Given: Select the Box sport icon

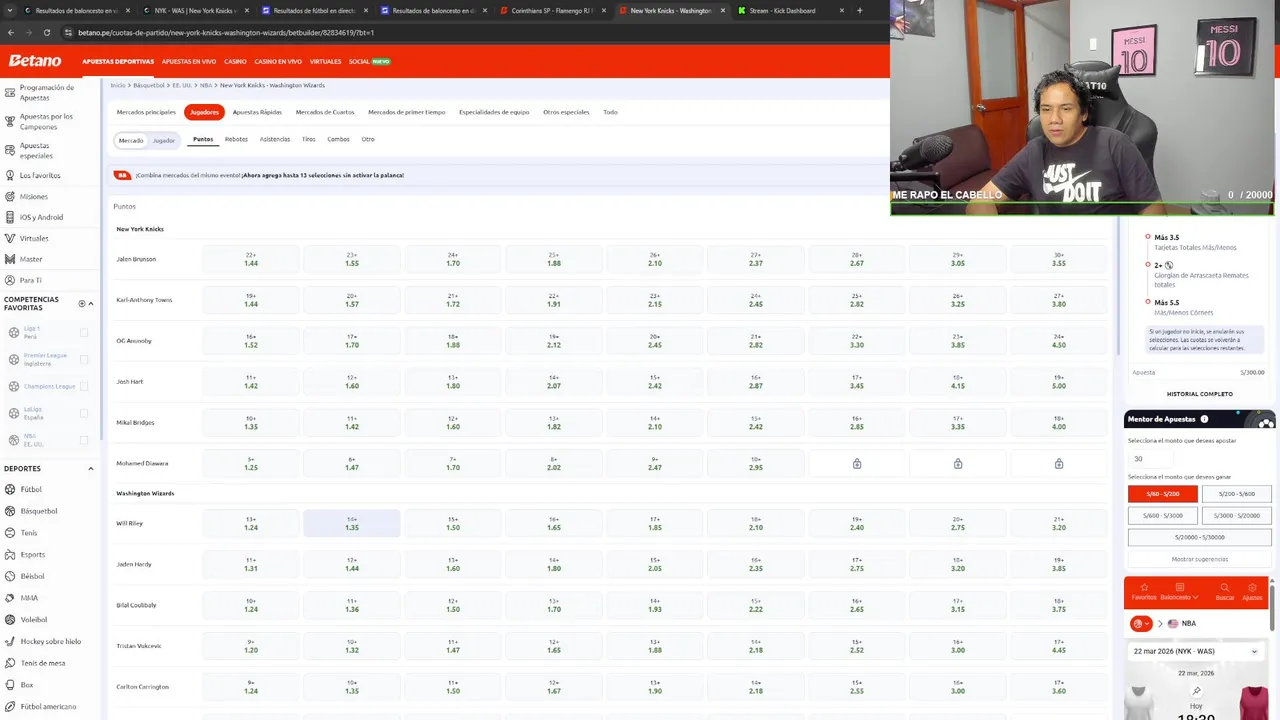Looking at the screenshot, I should [x=10, y=685].
